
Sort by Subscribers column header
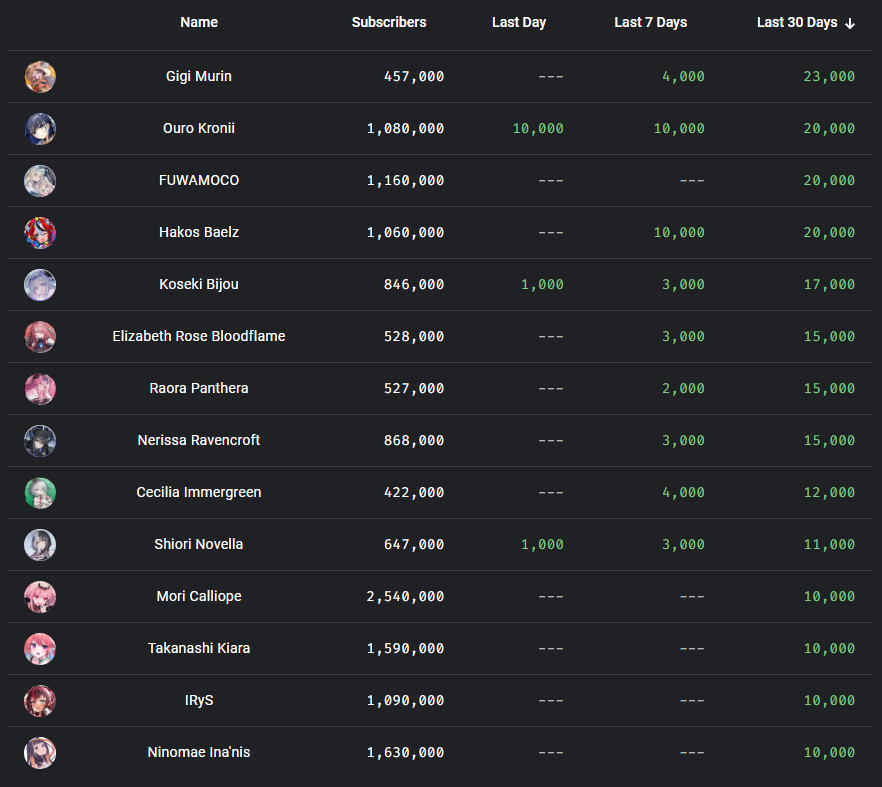388,22
